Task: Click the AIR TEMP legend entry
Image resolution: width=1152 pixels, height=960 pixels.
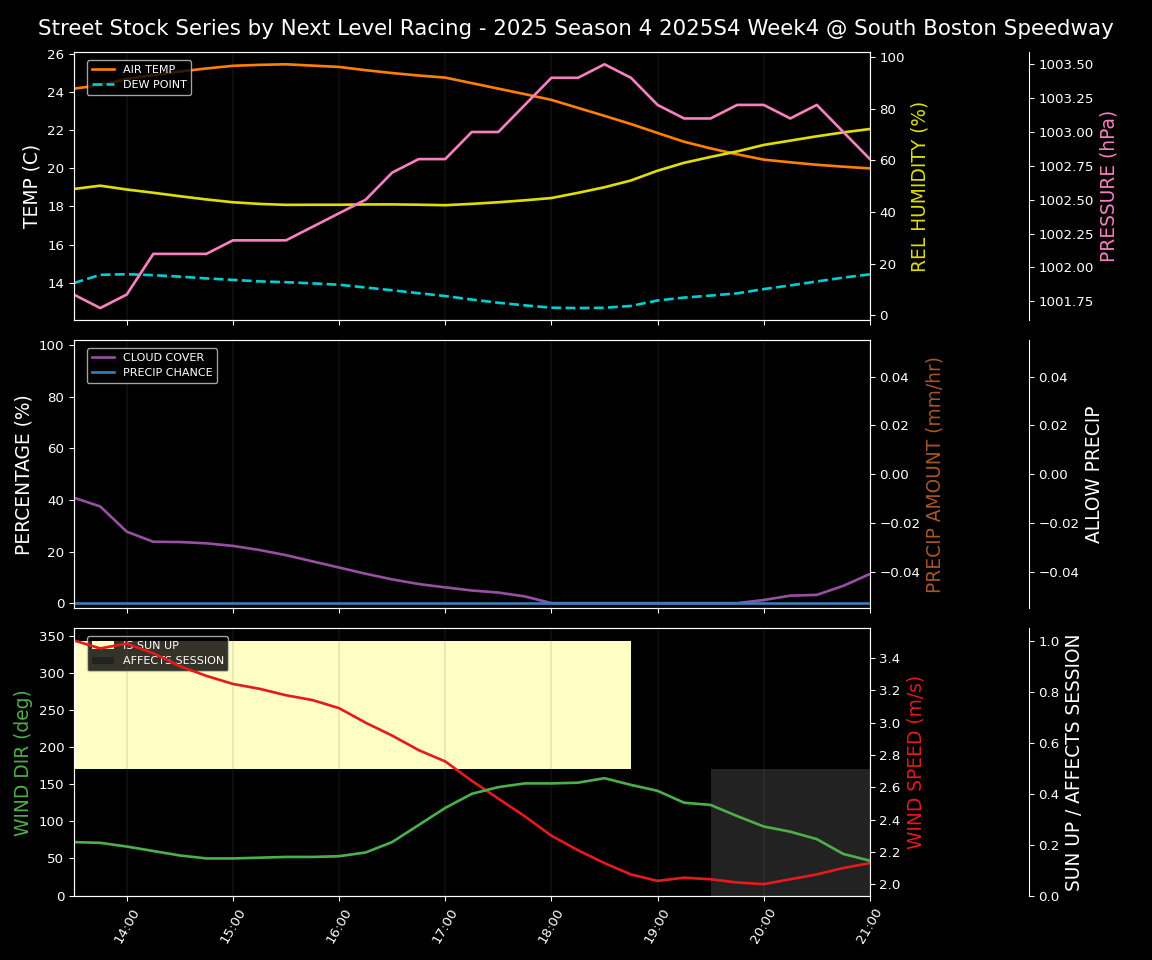Action: pyautogui.click(x=148, y=70)
